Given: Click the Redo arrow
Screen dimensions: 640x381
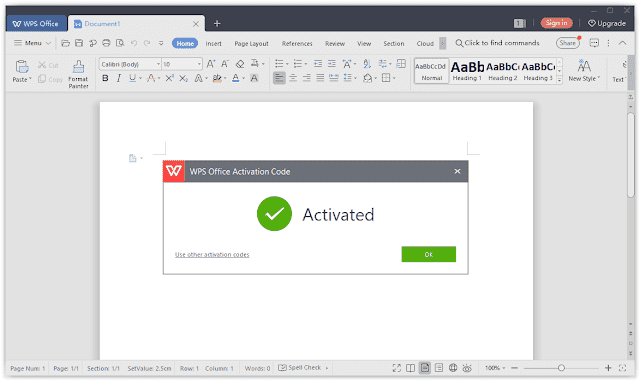Looking at the screenshot, I should point(147,43).
